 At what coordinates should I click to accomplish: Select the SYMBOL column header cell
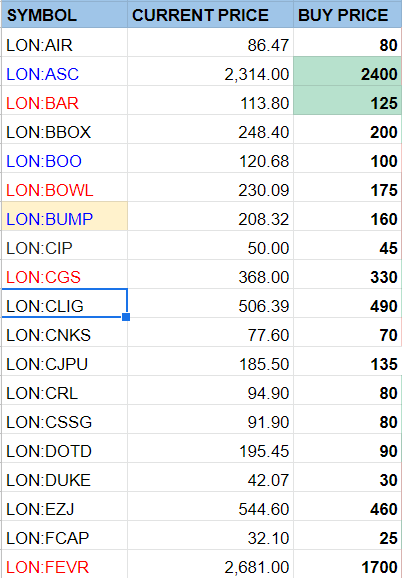(64, 14)
